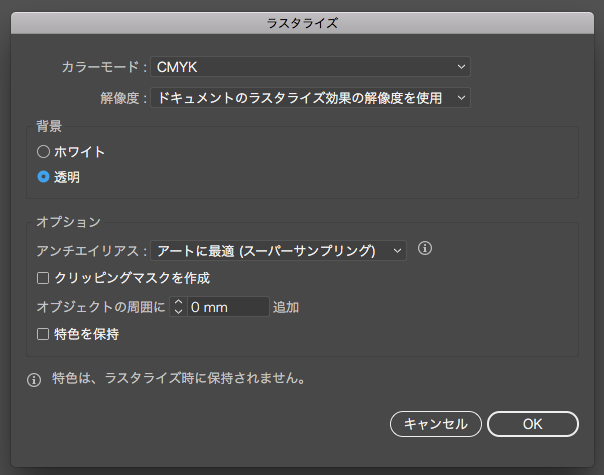Click the ラスタライズ dialog title bar
Image resolution: width=604 pixels, height=475 pixels.
[302, 21]
